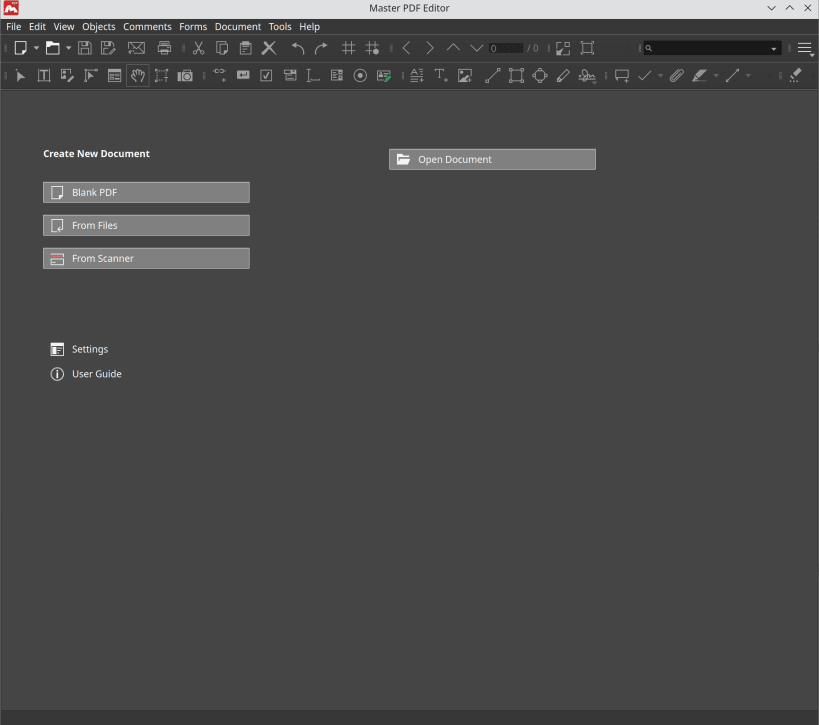Image resolution: width=819 pixels, height=725 pixels.
Task: Toggle the Snap to Grid icon
Action: coord(372,48)
